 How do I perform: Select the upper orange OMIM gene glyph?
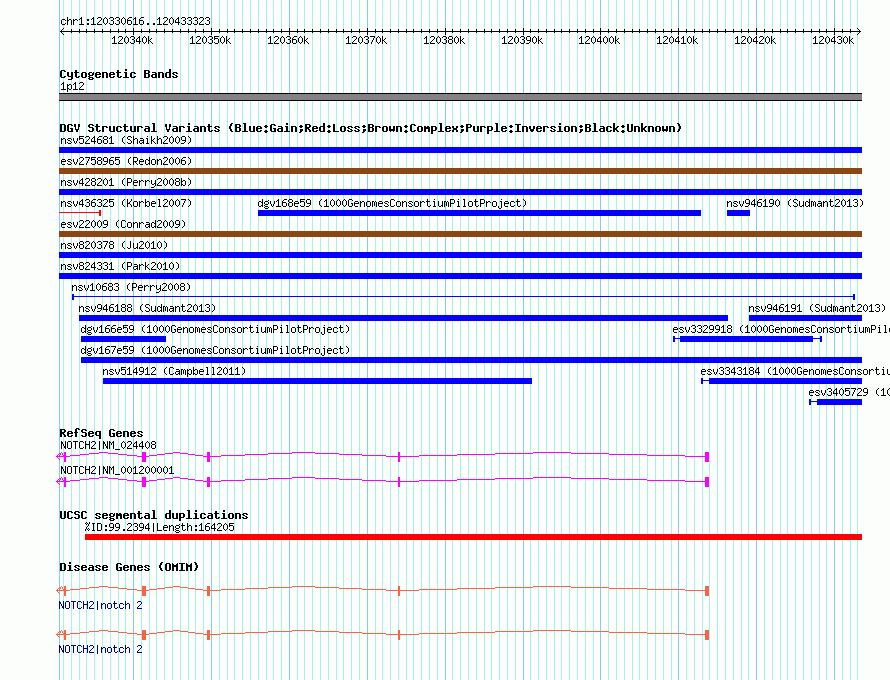tap(383, 590)
